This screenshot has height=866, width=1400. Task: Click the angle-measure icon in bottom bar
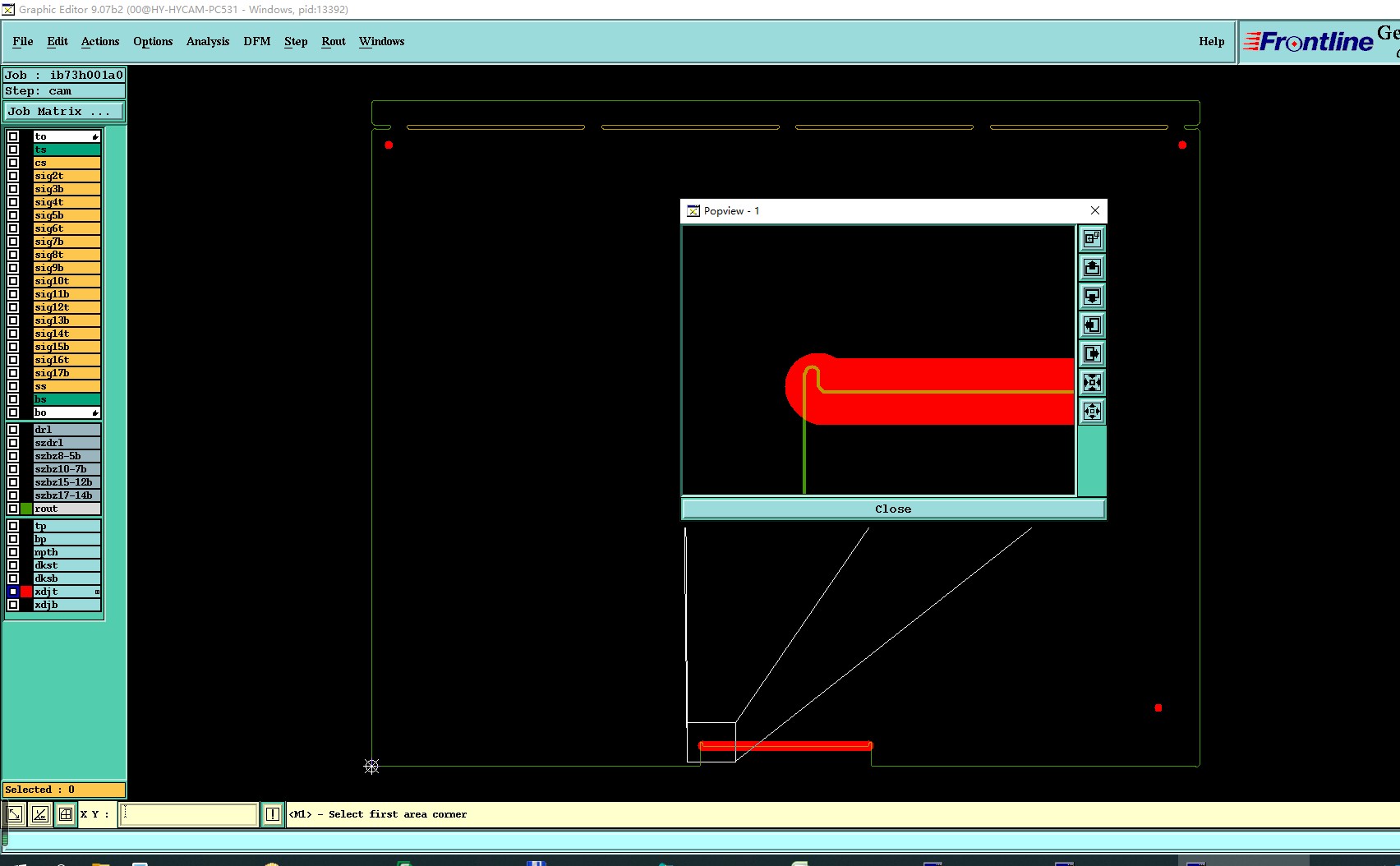(x=40, y=814)
